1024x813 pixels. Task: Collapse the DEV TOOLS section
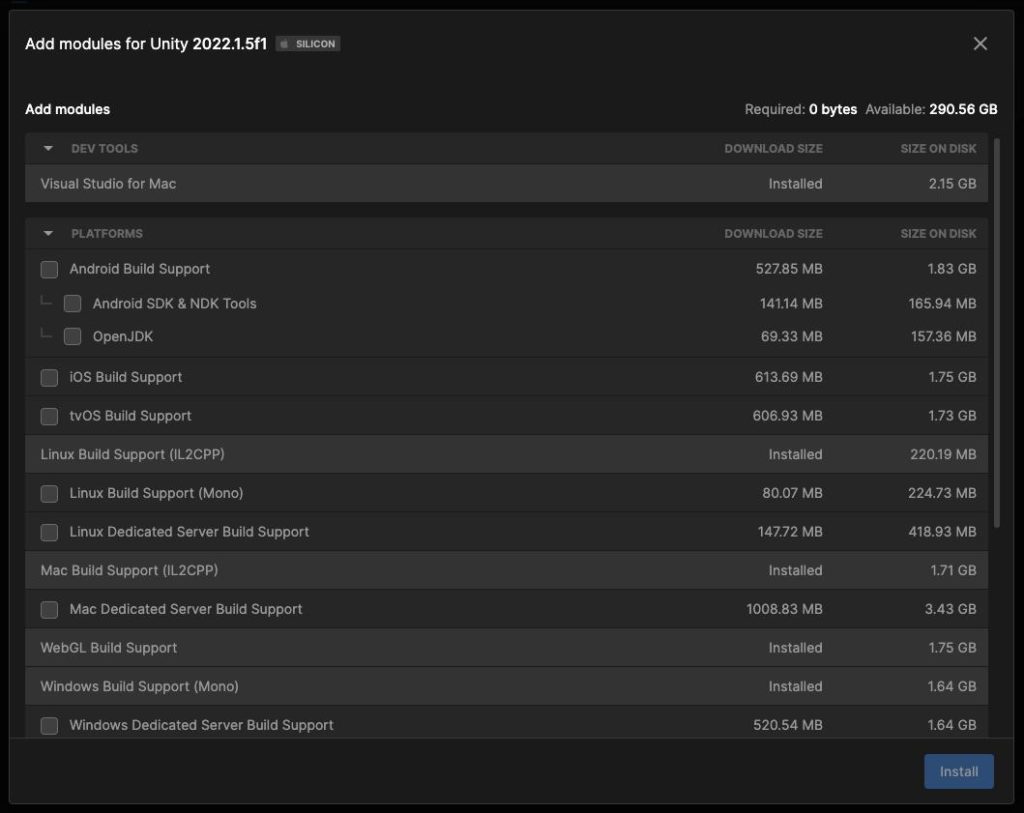48,148
